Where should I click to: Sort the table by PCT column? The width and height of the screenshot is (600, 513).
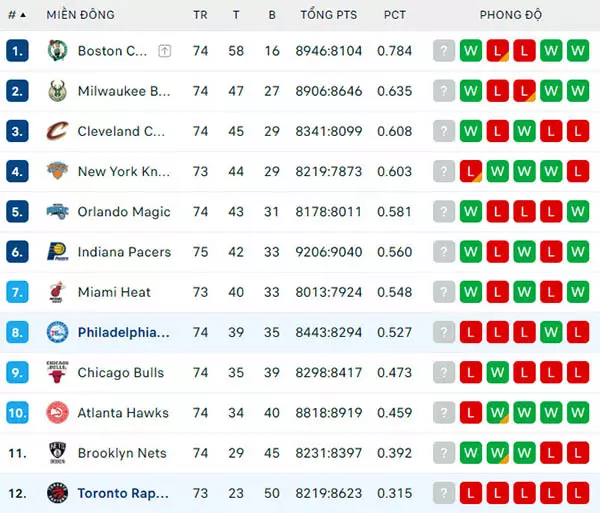click(395, 15)
